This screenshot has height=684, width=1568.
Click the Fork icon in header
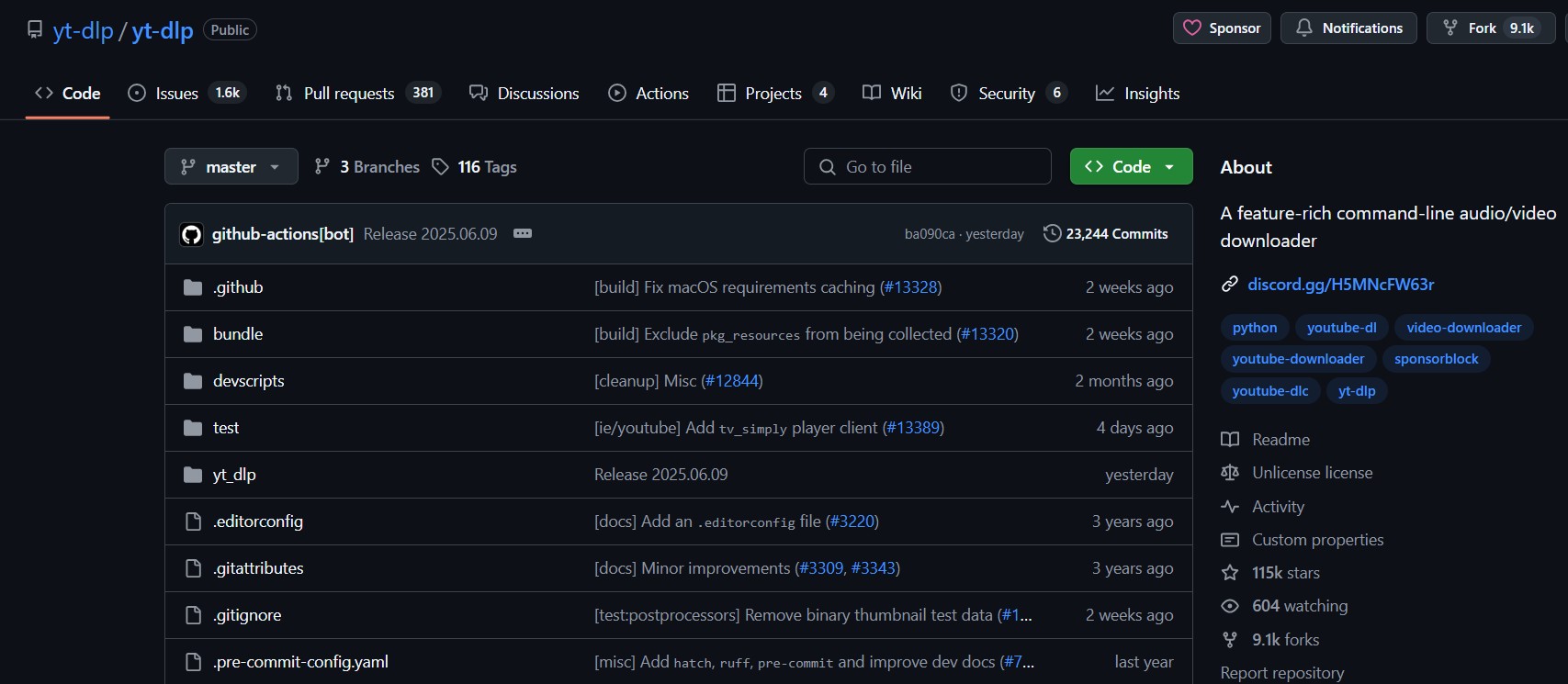pos(1450,28)
